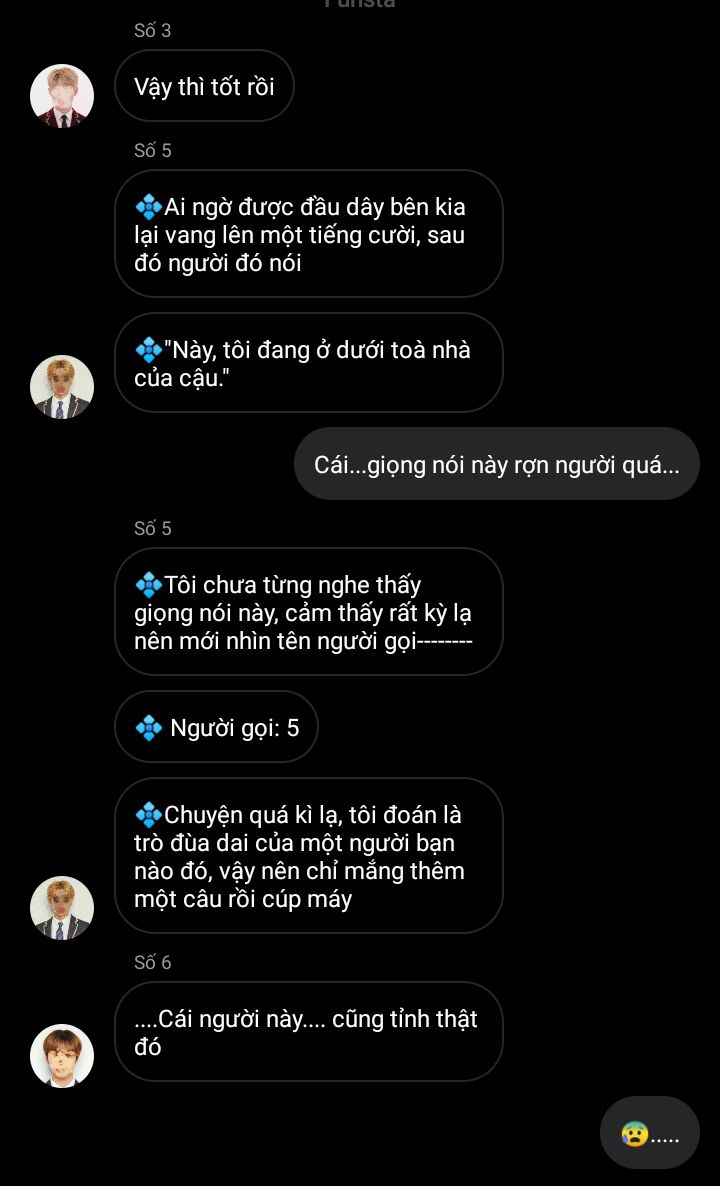Click the diamond icon before "Tôi chưa từng"
This screenshot has height=1186, width=720.
(148, 585)
